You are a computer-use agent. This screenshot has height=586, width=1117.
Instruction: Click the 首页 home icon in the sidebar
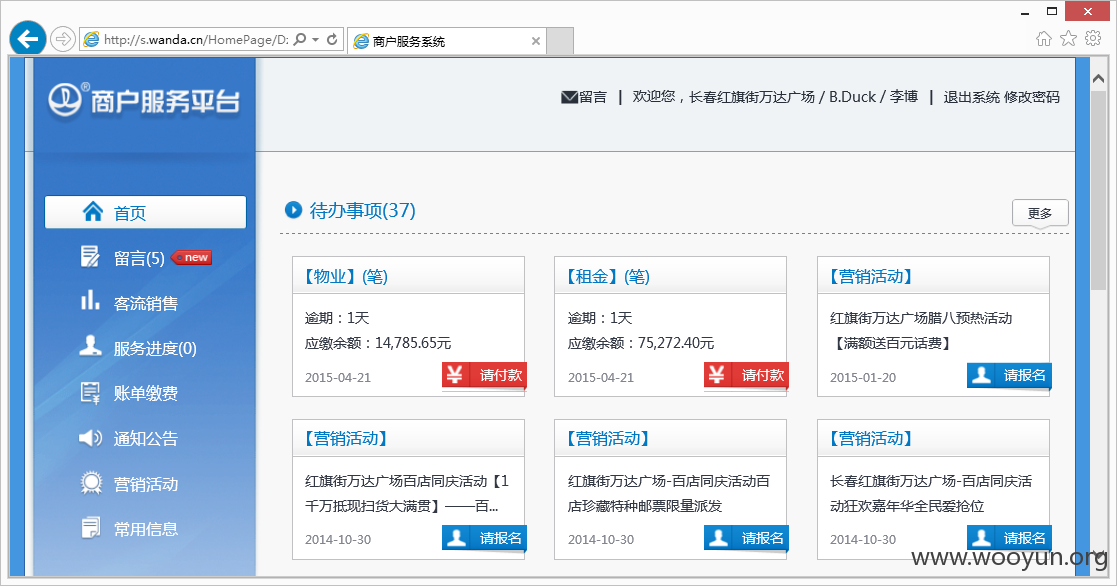[x=93, y=211]
